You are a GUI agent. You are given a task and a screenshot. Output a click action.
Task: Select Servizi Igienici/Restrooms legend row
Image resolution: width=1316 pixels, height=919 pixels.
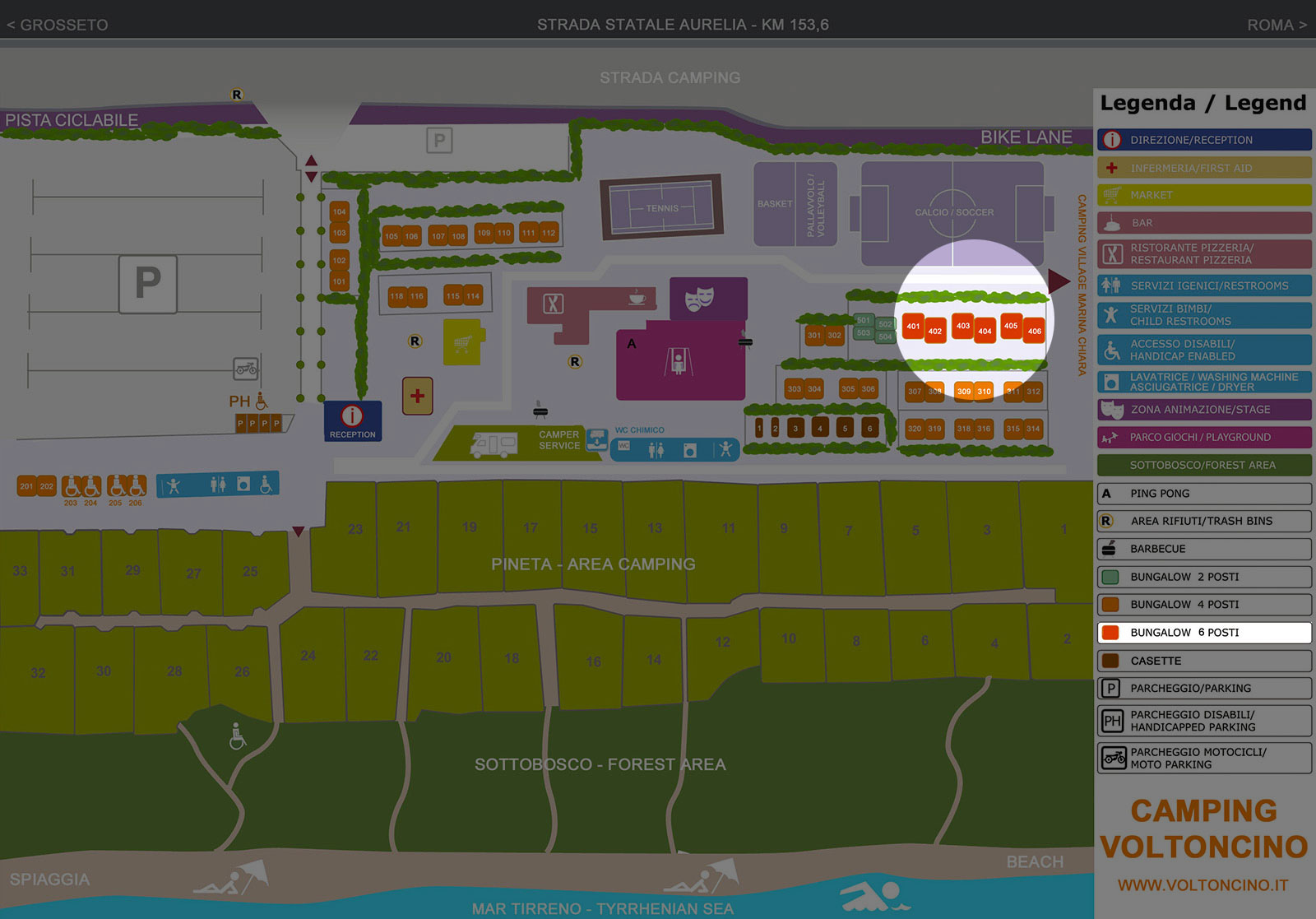[1204, 285]
